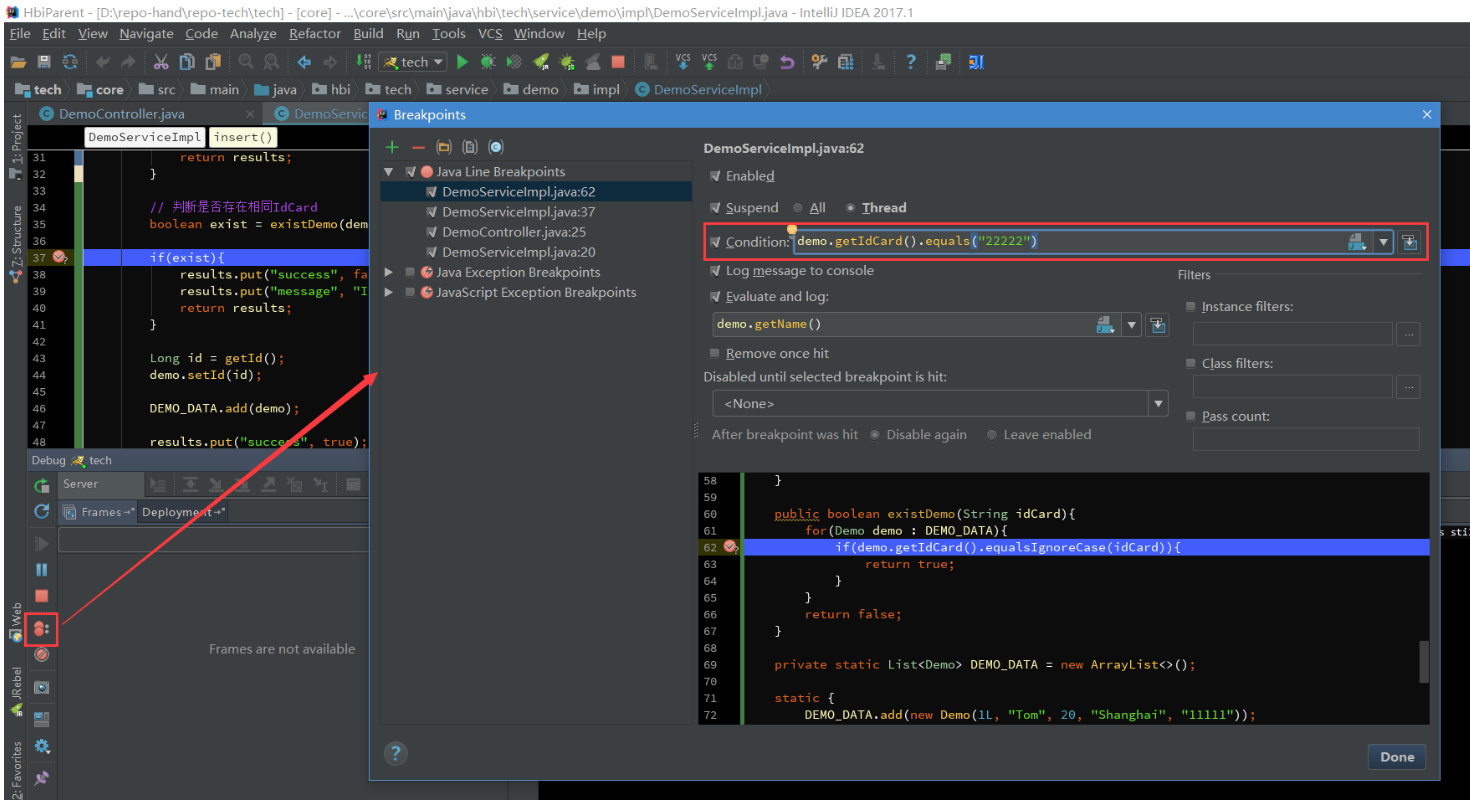Click the Help question mark in dialog
The image size is (1470, 802).
click(395, 753)
